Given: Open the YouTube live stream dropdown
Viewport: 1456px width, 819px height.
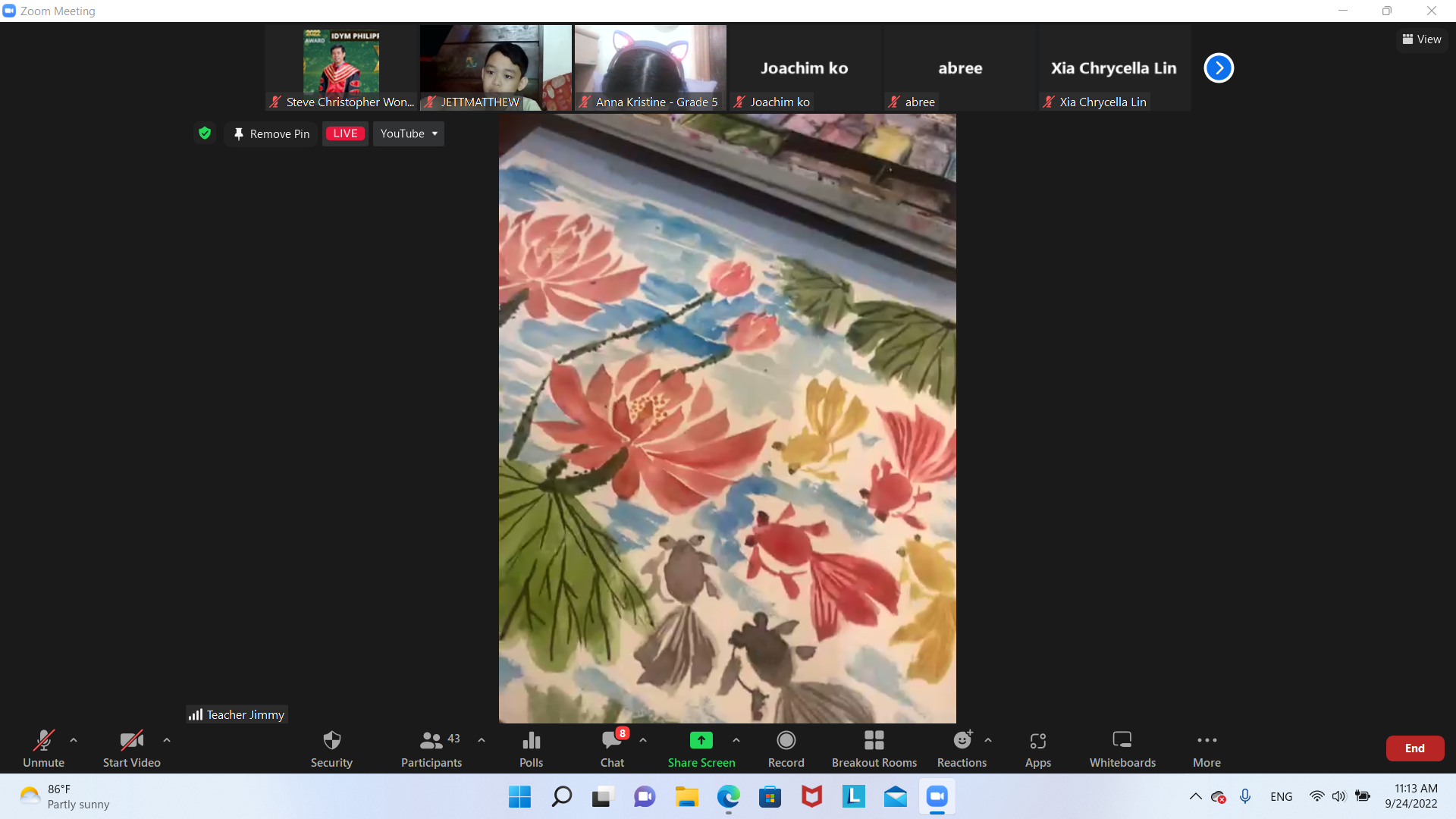Looking at the screenshot, I should click(x=409, y=133).
